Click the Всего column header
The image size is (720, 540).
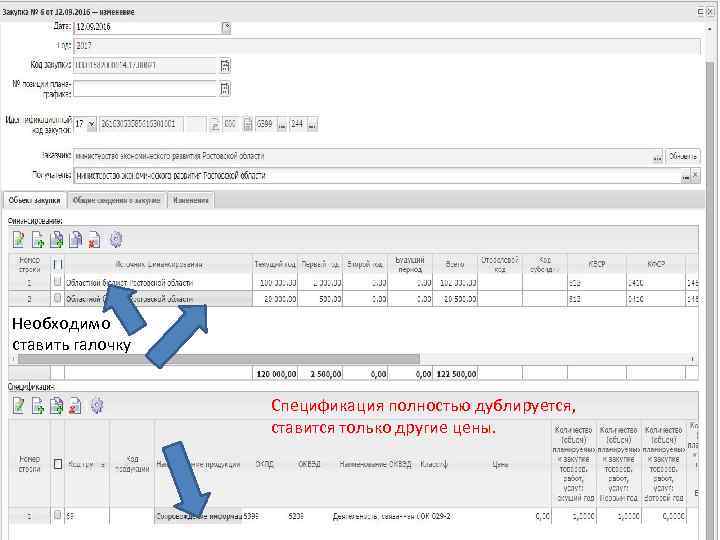pyautogui.click(x=455, y=265)
